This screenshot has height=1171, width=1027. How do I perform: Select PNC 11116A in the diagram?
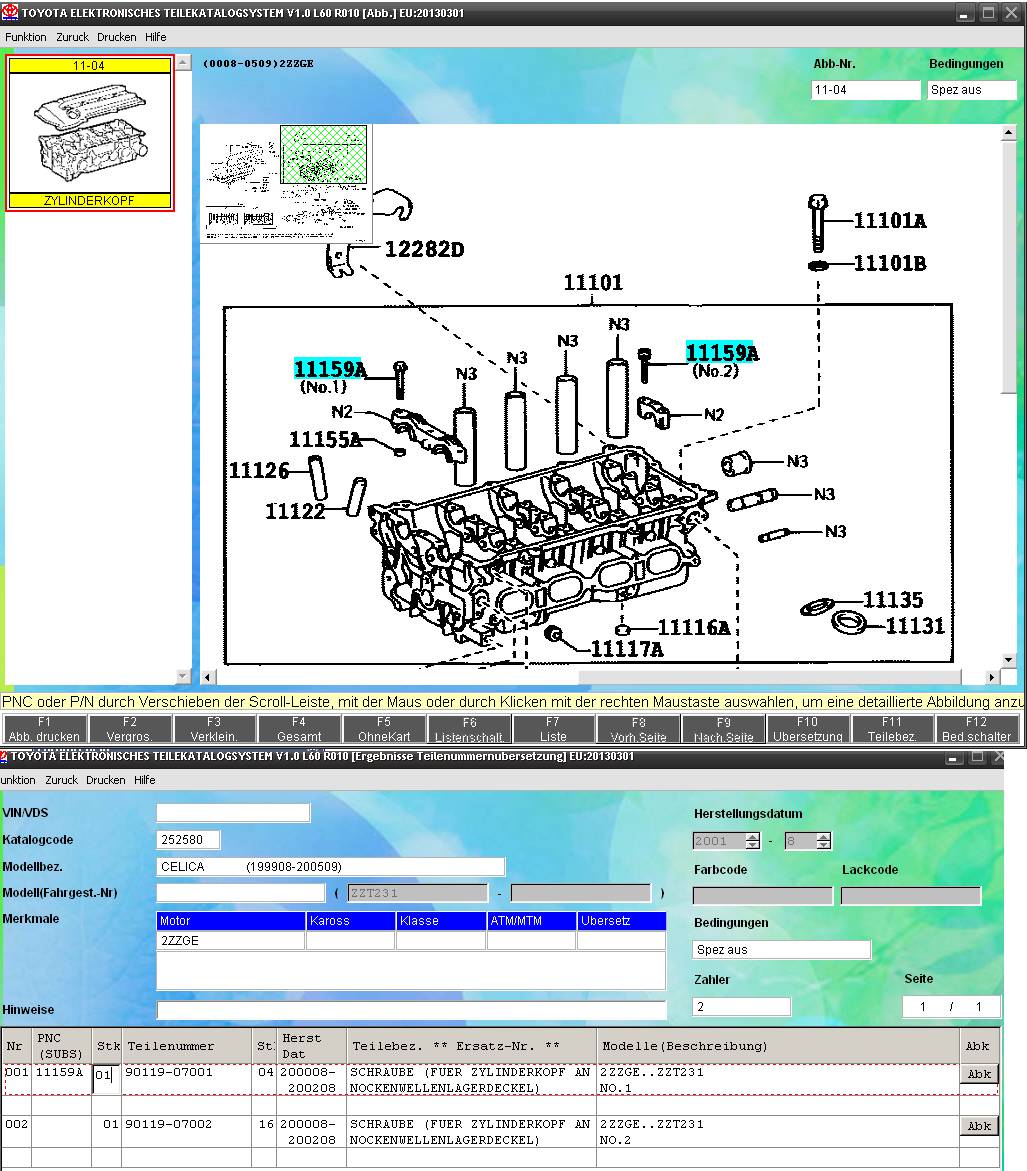coord(694,627)
